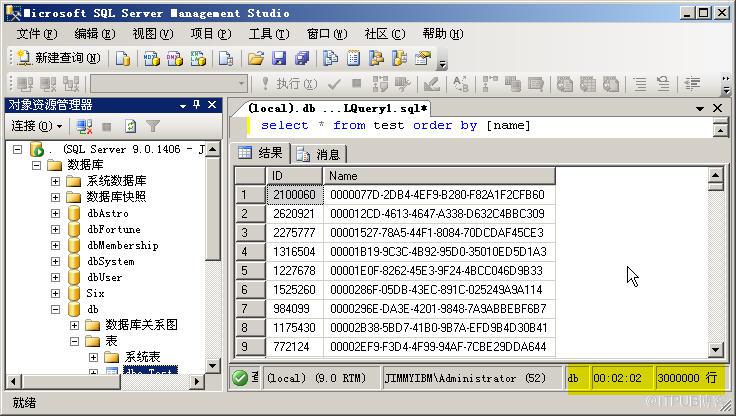736x416 pixels.
Task: Click the New Query (新建查询) button
Action: (59, 58)
